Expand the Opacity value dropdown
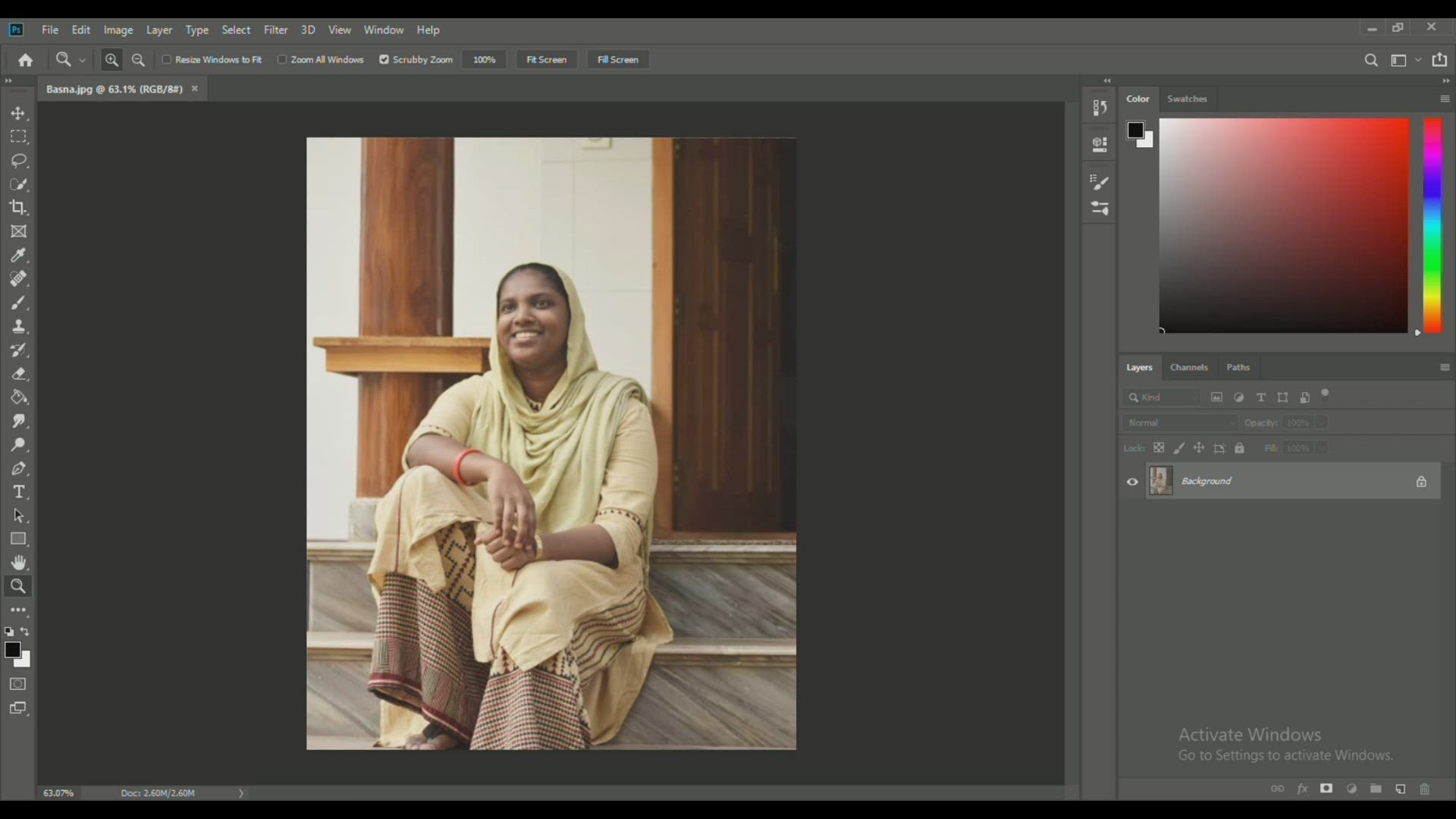The width and height of the screenshot is (1456, 819). pos(1322,422)
